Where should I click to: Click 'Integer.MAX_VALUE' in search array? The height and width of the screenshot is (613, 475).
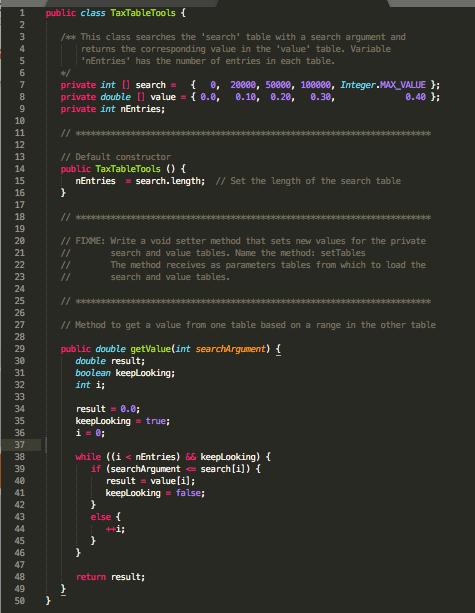pyautogui.click(x=383, y=85)
